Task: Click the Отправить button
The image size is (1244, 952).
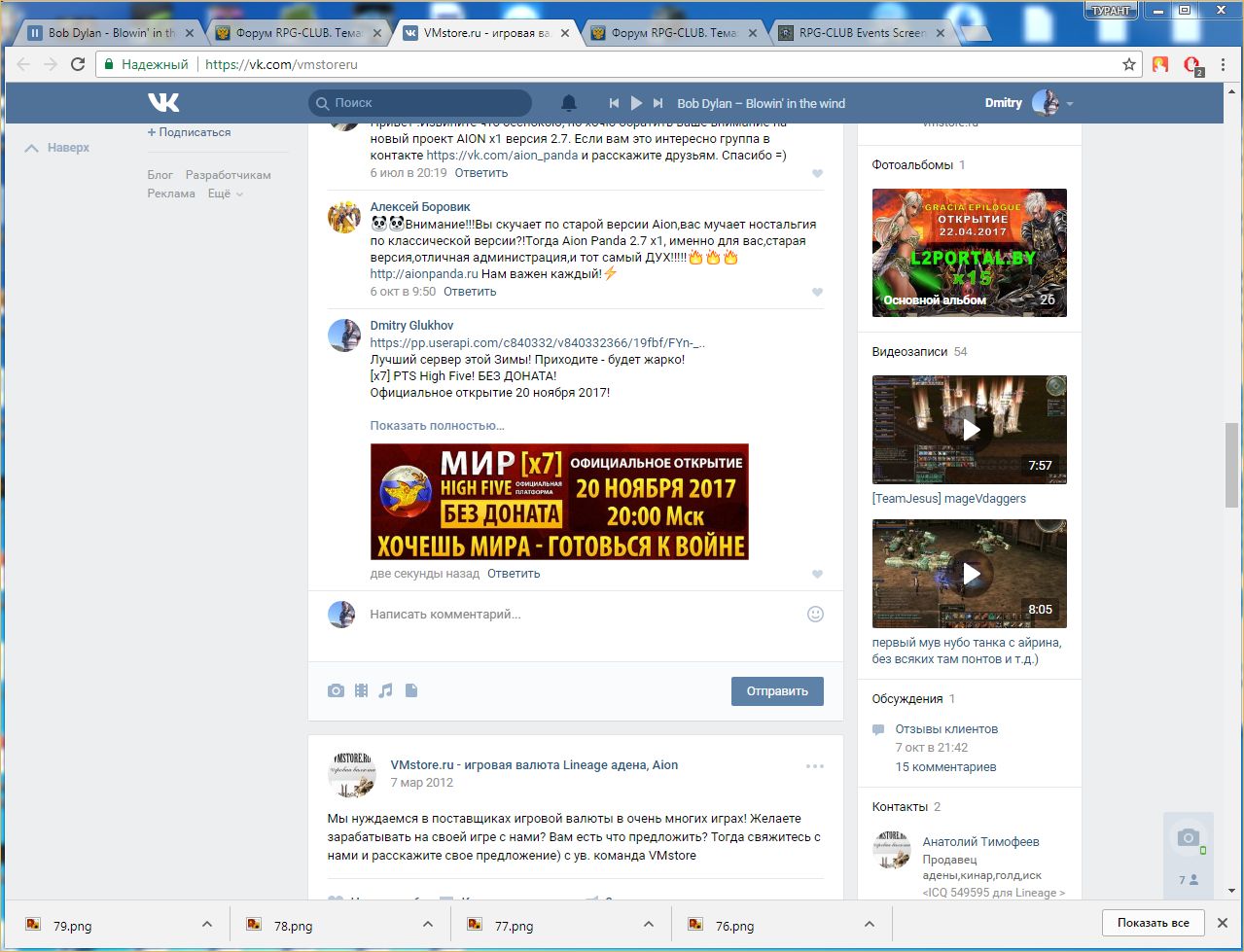Action: tap(777, 691)
